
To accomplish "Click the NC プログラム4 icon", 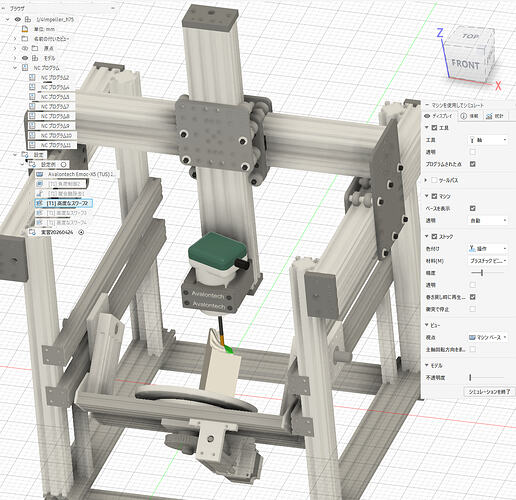I will pyautogui.click(x=32, y=87).
